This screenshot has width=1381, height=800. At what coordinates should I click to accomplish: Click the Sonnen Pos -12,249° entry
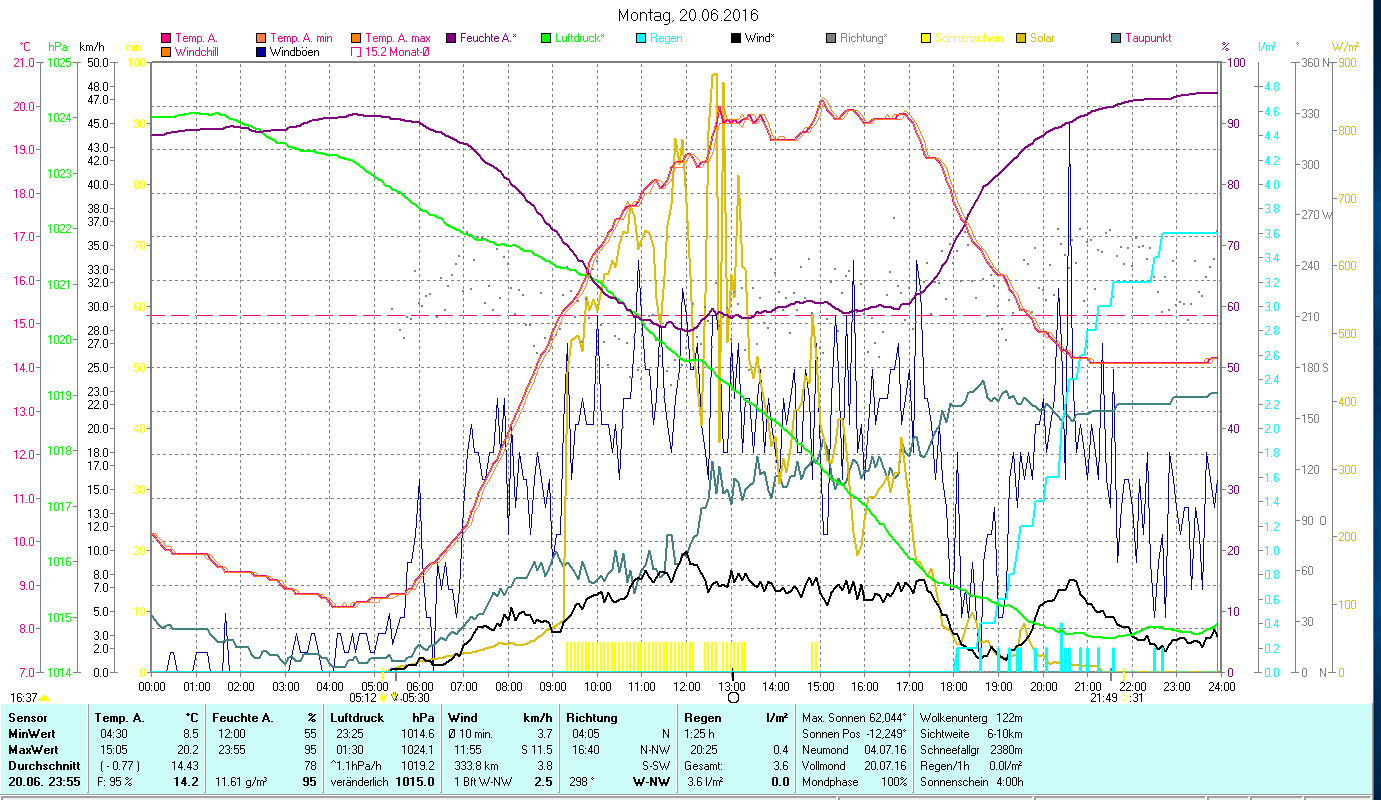[856, 734]
